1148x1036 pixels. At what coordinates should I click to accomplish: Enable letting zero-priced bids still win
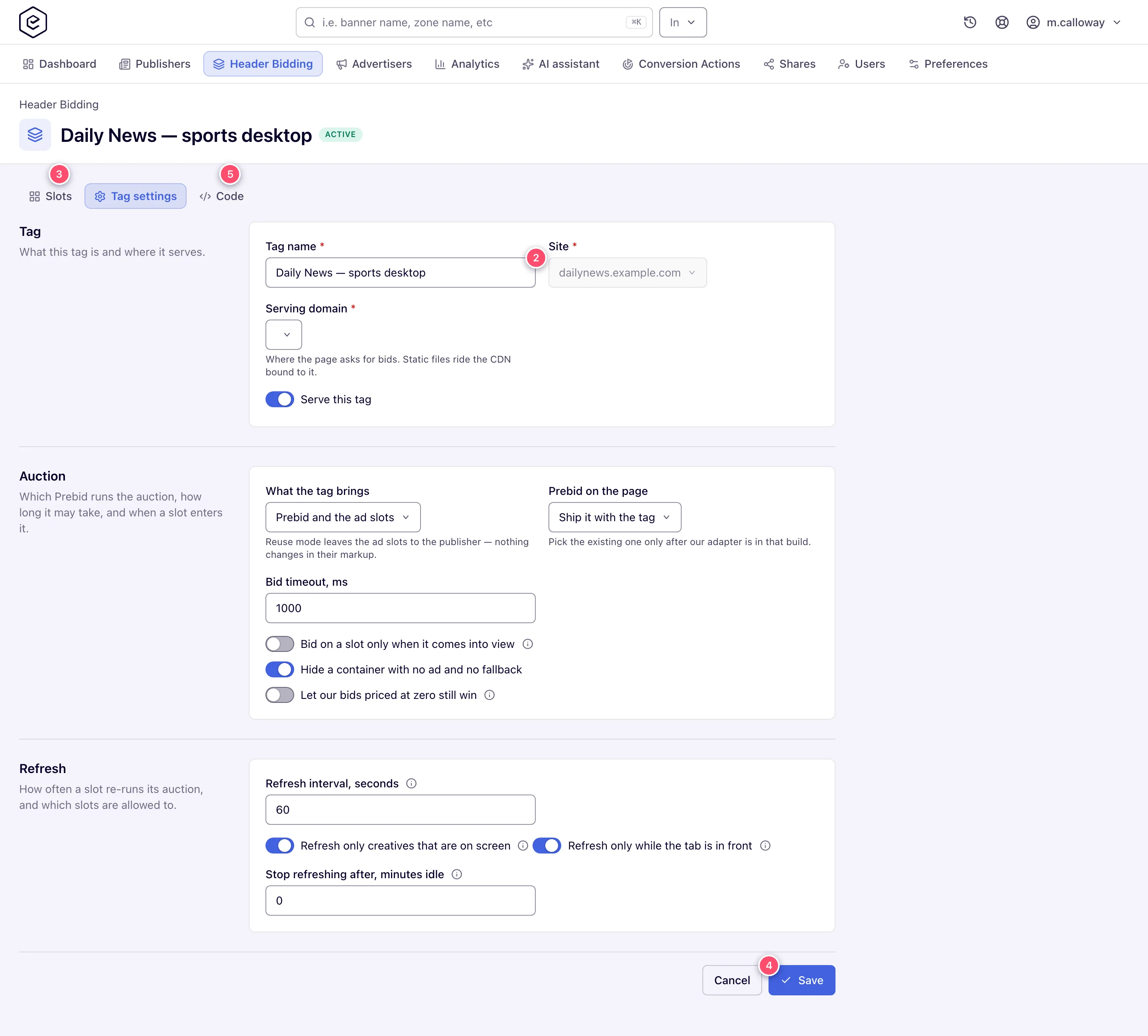[x=279, y=695]
